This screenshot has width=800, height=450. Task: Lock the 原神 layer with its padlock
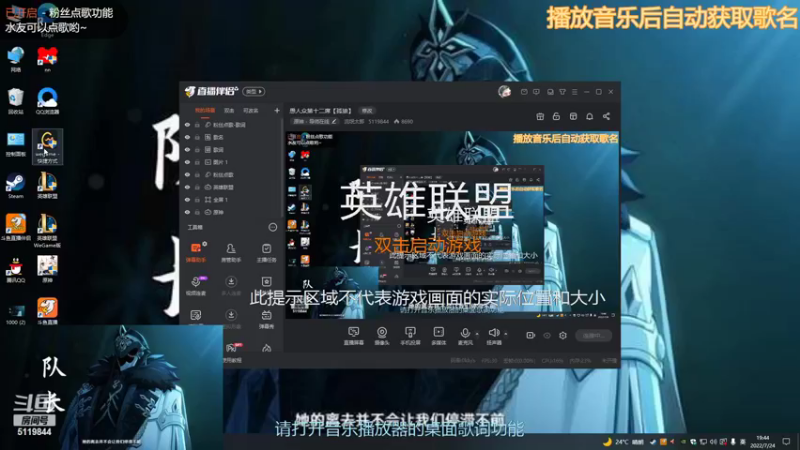pos(197,212)
